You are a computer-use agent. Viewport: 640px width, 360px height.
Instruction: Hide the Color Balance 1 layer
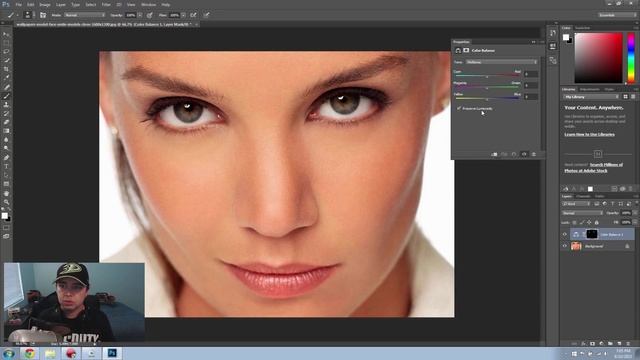click(565, 234)
